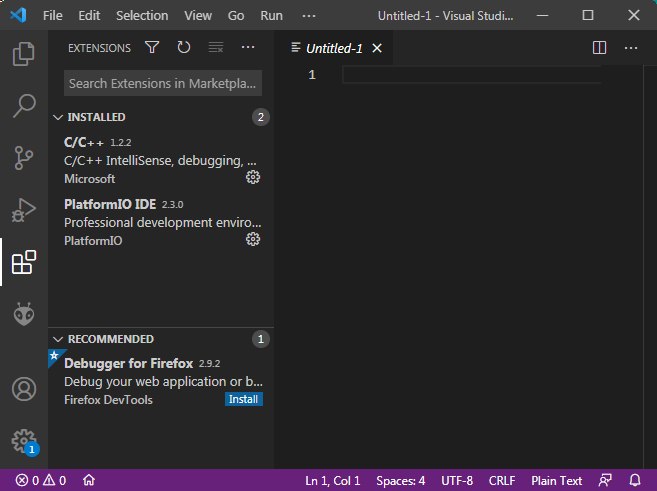The image size is (657, 491).
Task: Open the Run menu
Action: (272, 16)
